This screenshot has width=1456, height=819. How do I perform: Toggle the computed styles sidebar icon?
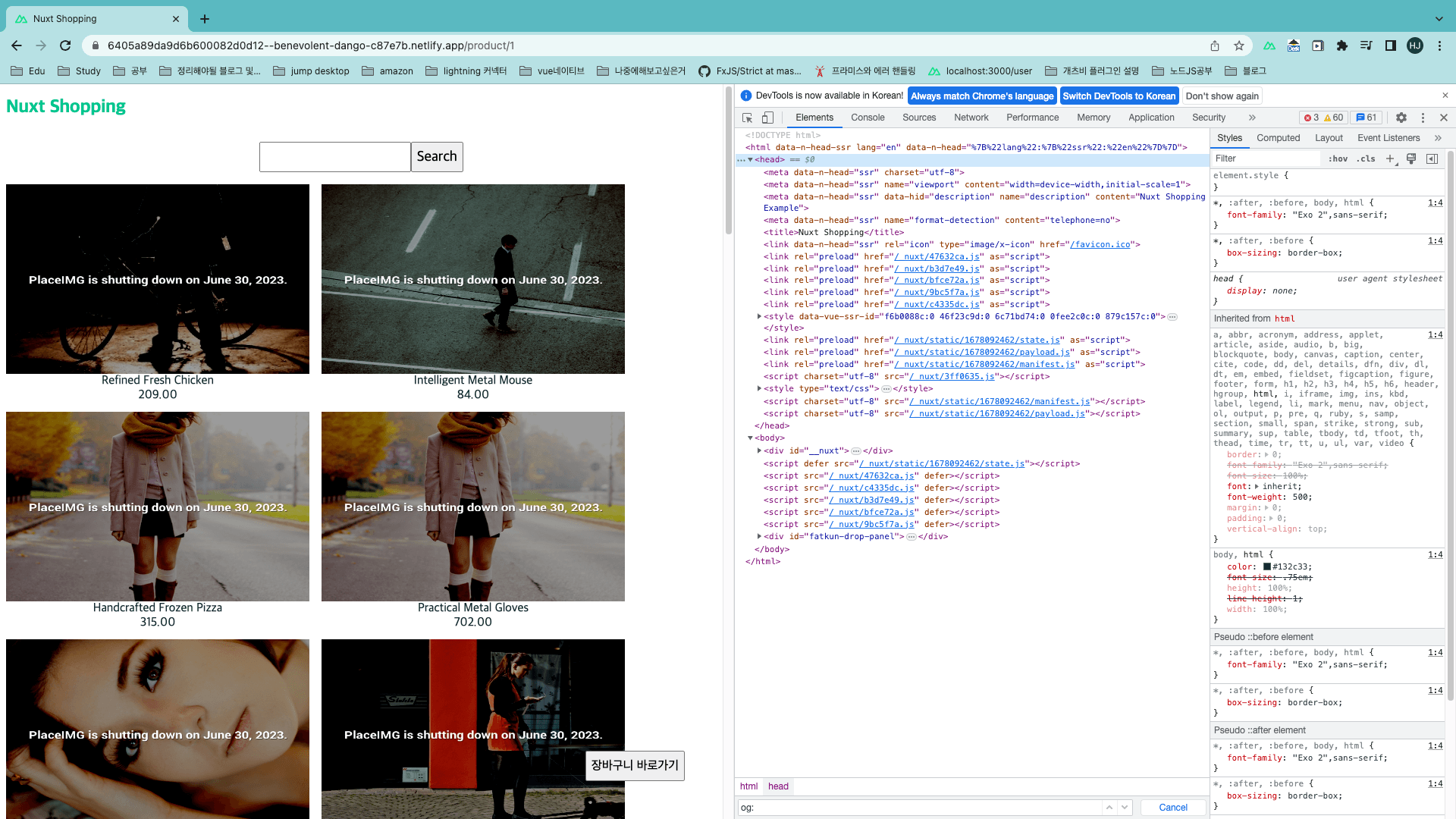tap(1432, 158)
